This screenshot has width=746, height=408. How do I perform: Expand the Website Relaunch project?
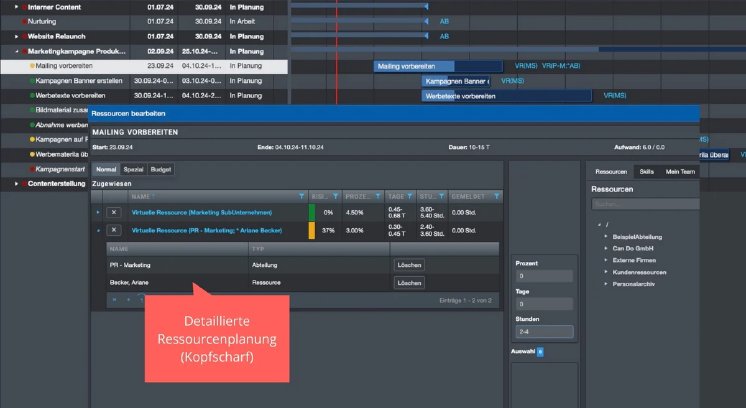(17, 35)
